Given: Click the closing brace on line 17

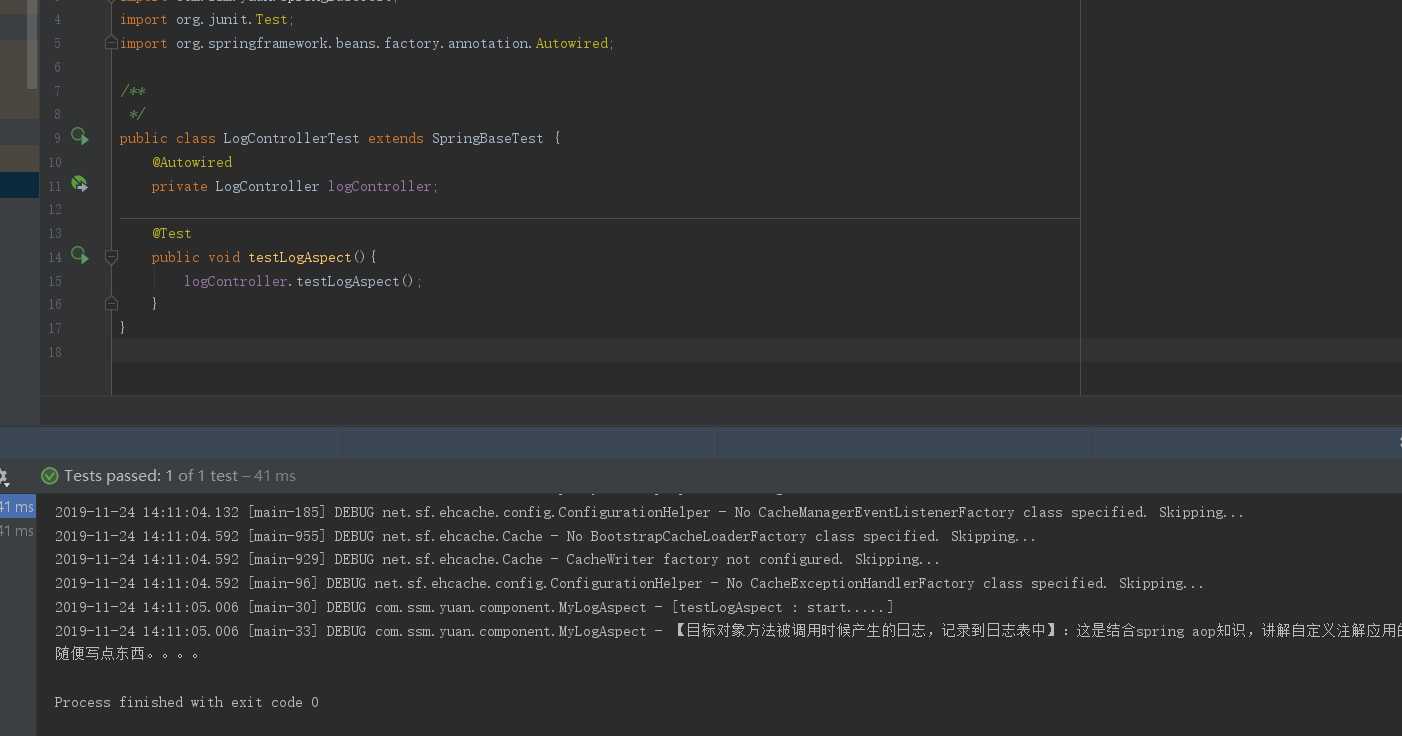Looking at the screenshot, I should point(123,327).
